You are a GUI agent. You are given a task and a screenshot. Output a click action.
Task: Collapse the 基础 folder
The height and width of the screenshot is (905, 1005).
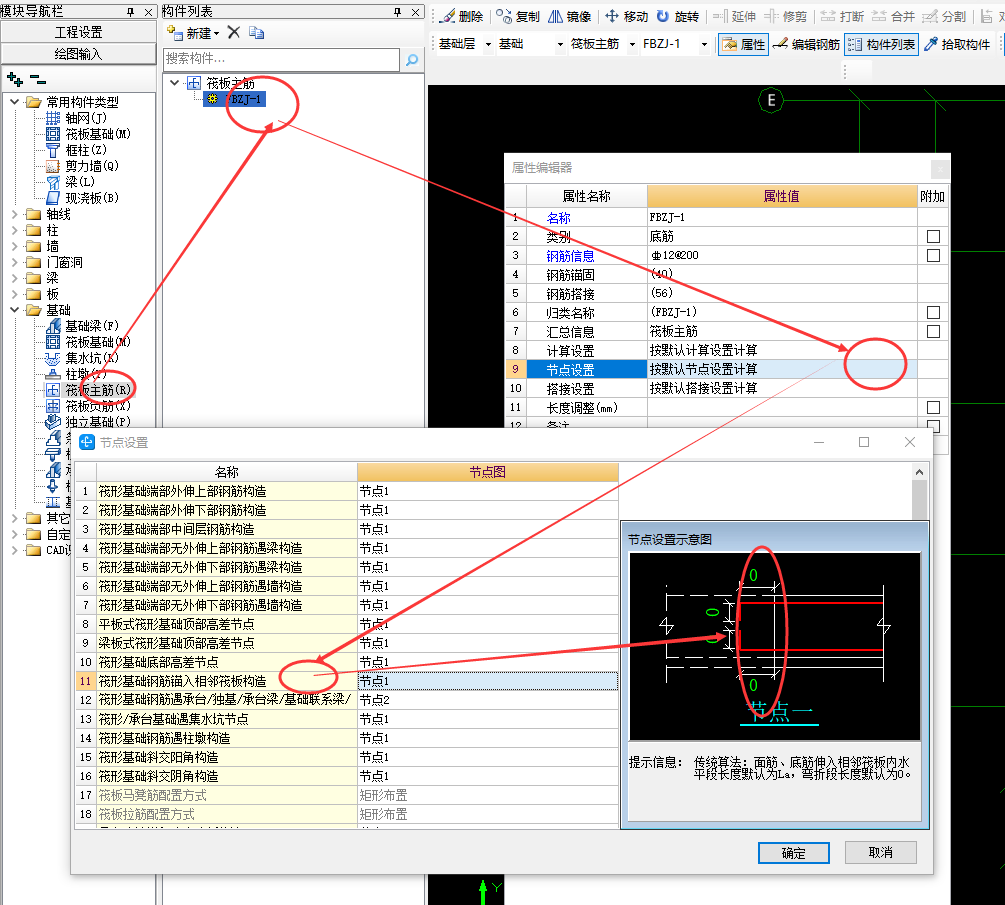(15, 310)
